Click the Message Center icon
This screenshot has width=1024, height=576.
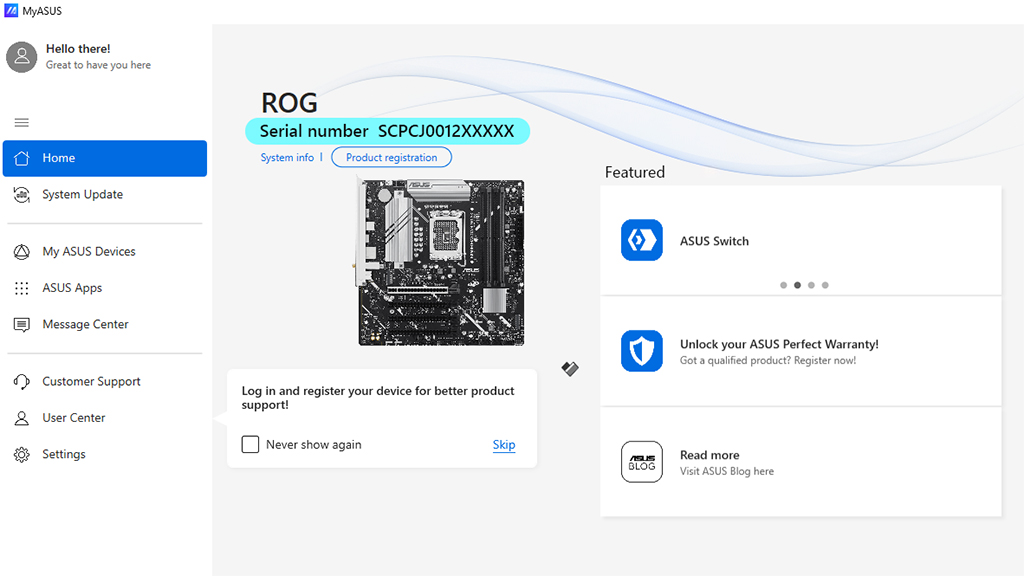[x=22, y=325]
